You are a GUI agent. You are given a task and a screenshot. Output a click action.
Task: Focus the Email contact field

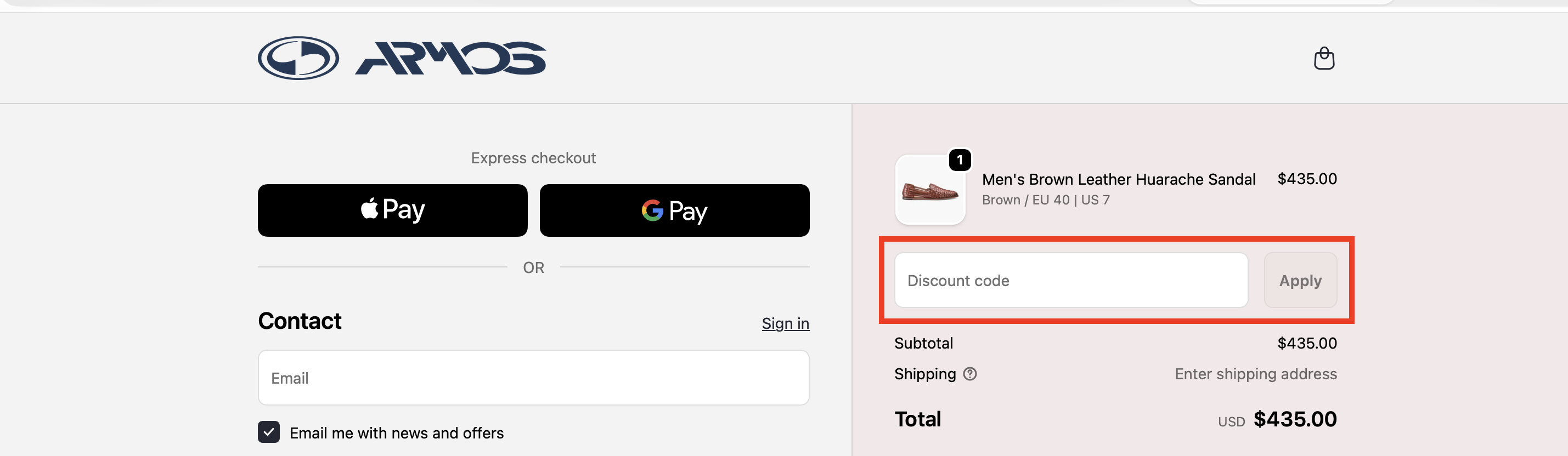[x=533, y=378]
